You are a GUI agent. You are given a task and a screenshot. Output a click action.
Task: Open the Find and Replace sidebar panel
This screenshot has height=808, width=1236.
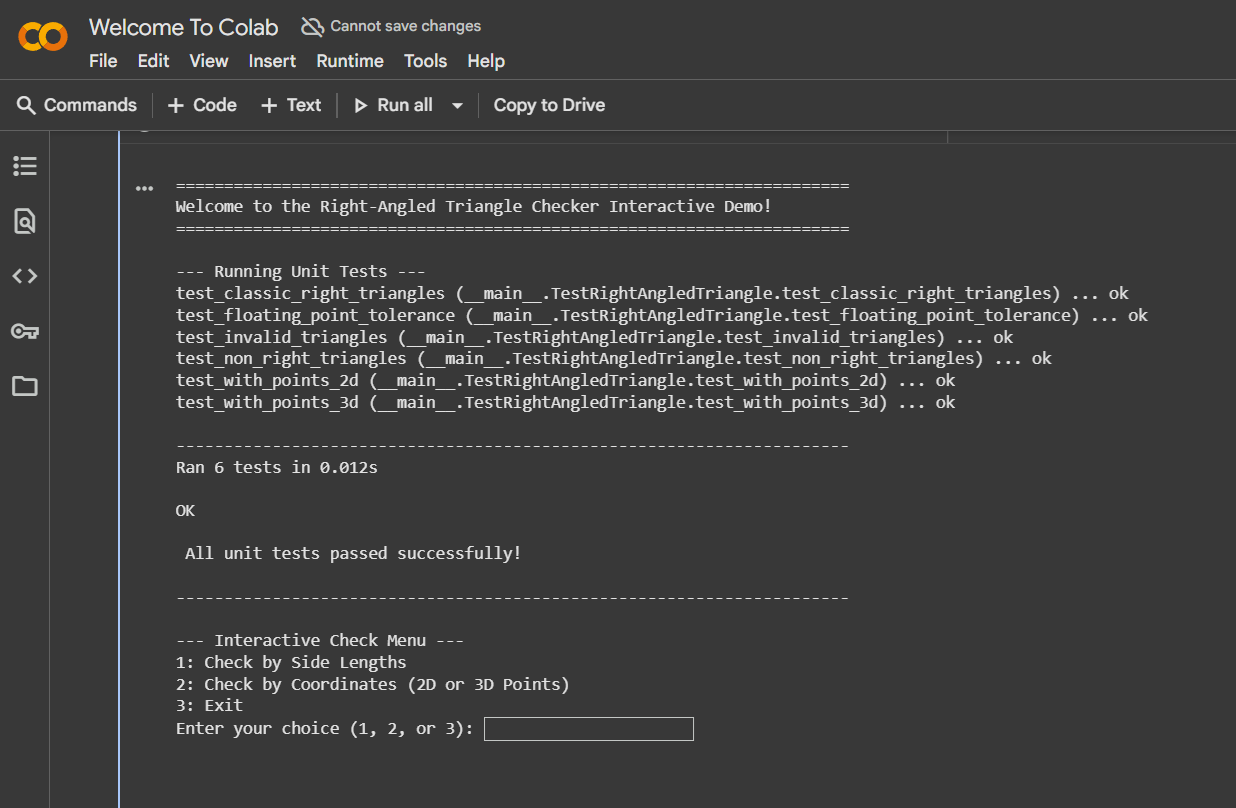(25, 221)
